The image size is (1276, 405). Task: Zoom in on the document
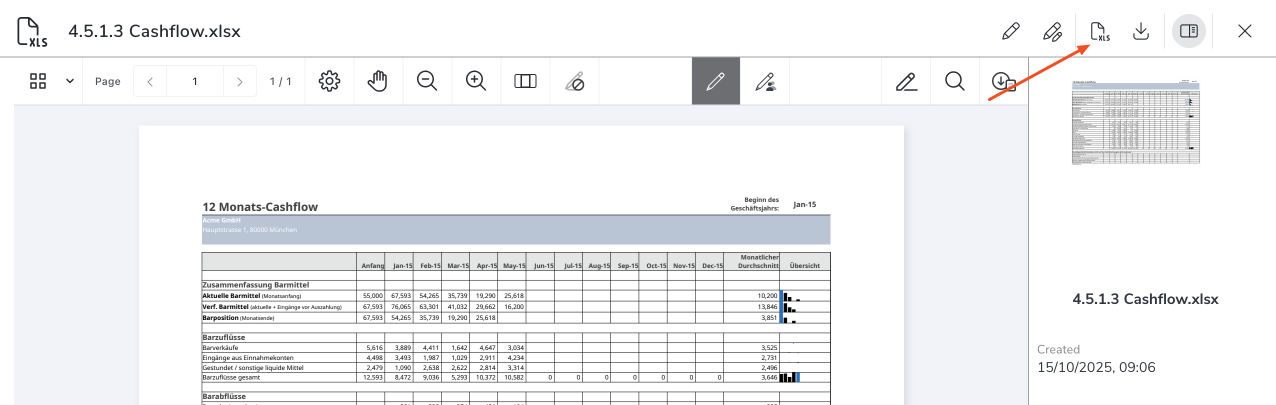click(x=476, y=82)
